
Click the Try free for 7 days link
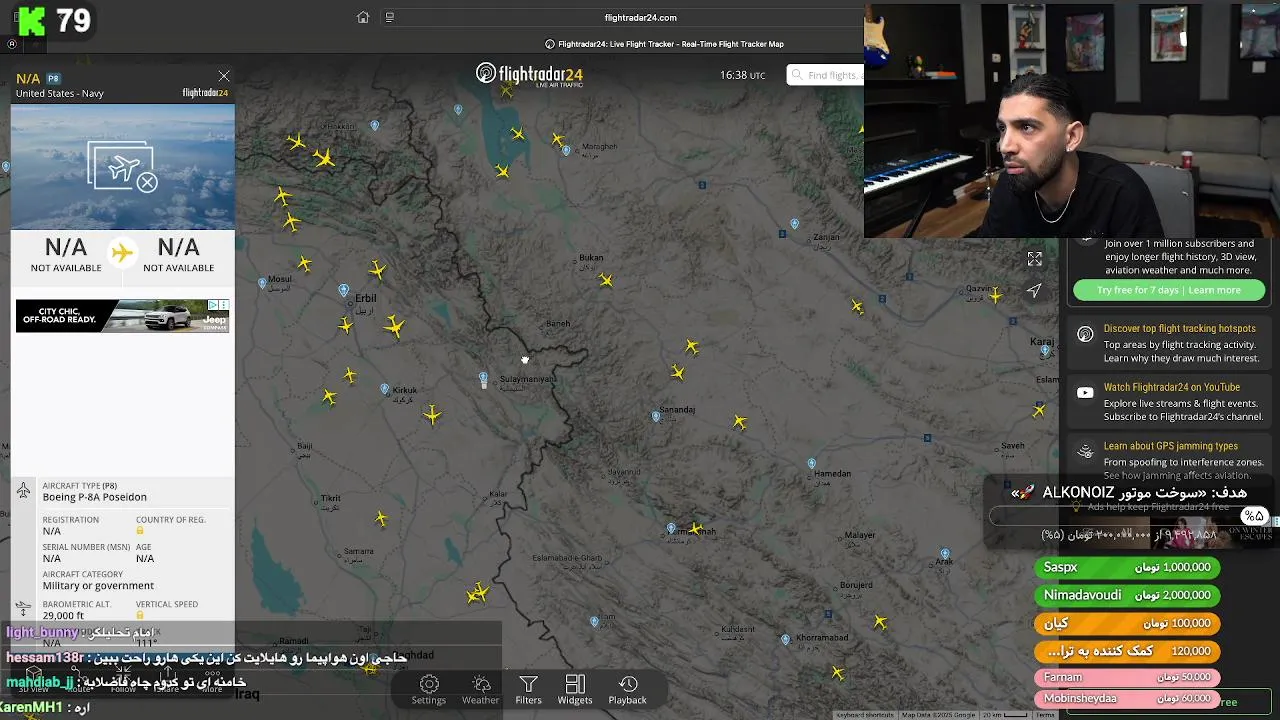(1140, 290)
